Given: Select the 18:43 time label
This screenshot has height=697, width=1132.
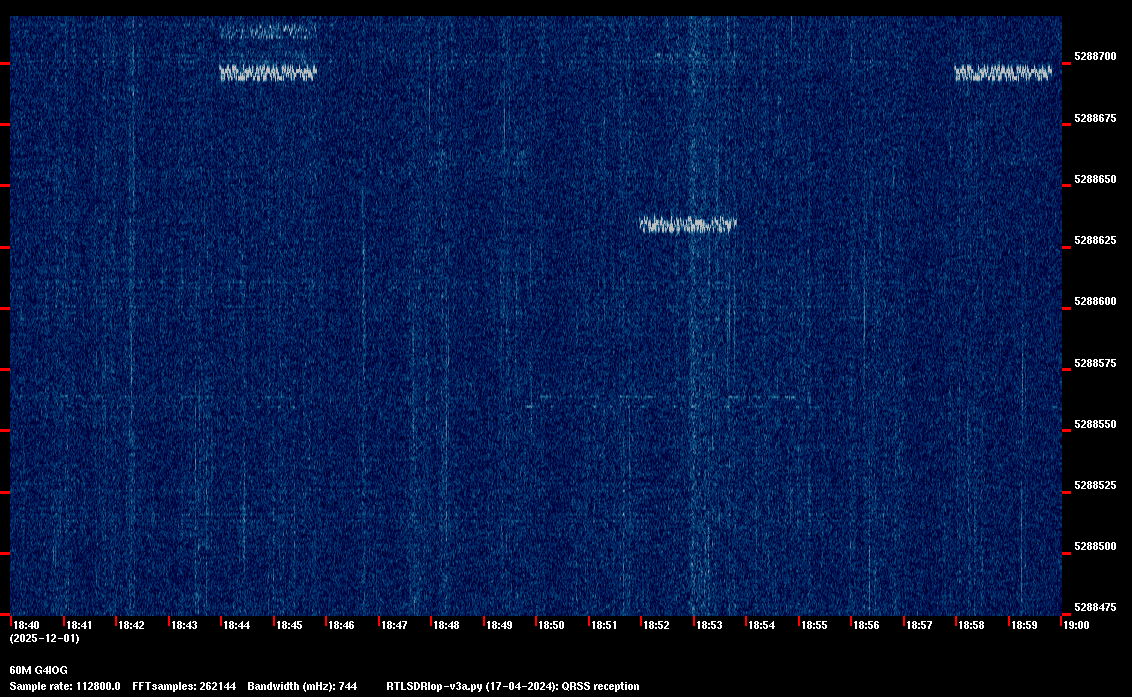Looking at the screenshot, I should pos(184,625).
